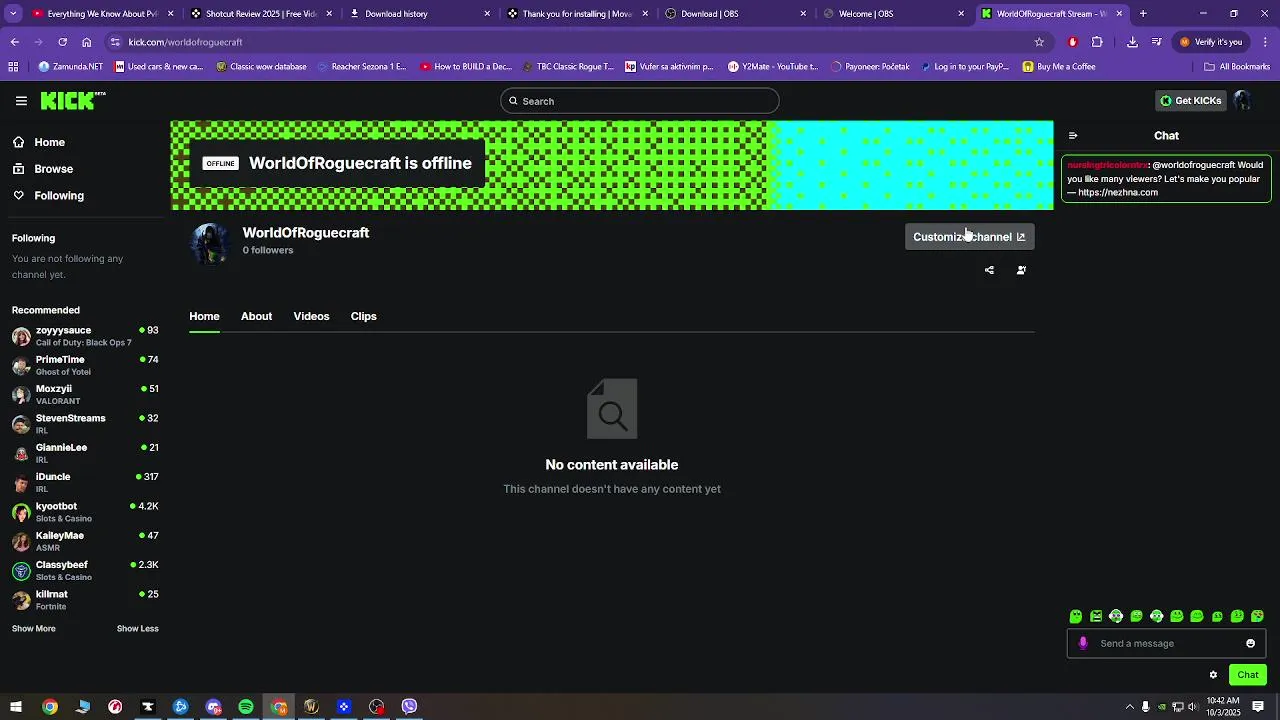Click Get KICKs button
This screenshot has width=1280, height=720.
tap(1190, 101)
